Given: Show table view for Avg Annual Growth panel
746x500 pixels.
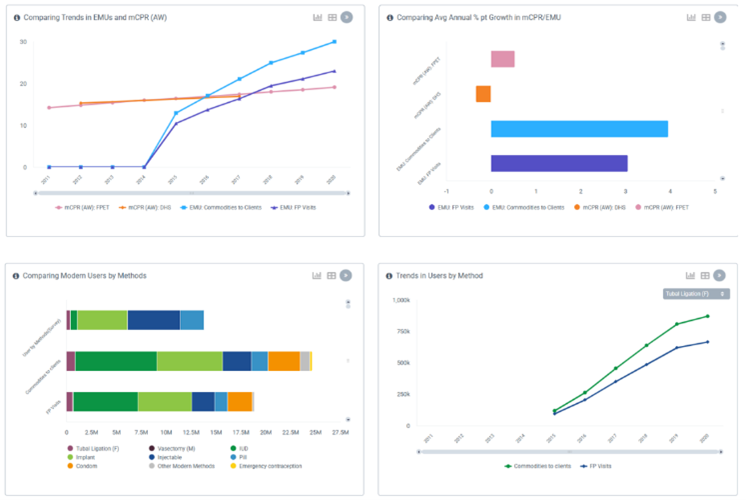Looking at the screenshot, I should (706, 18).
